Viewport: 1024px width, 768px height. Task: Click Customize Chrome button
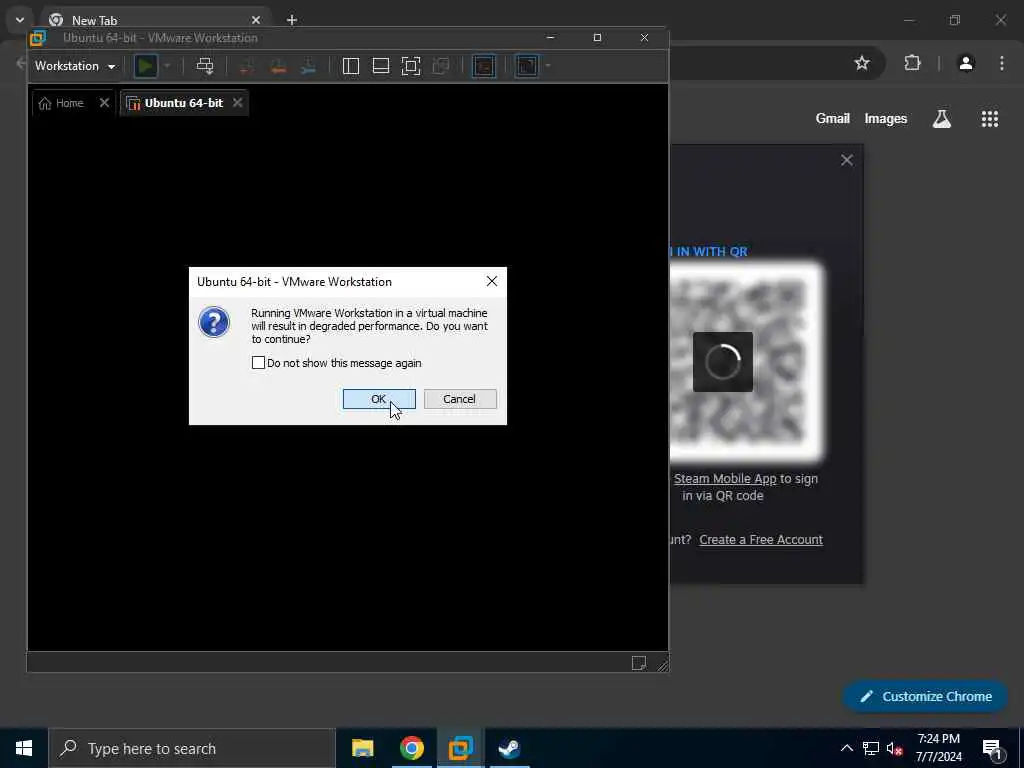926,696
